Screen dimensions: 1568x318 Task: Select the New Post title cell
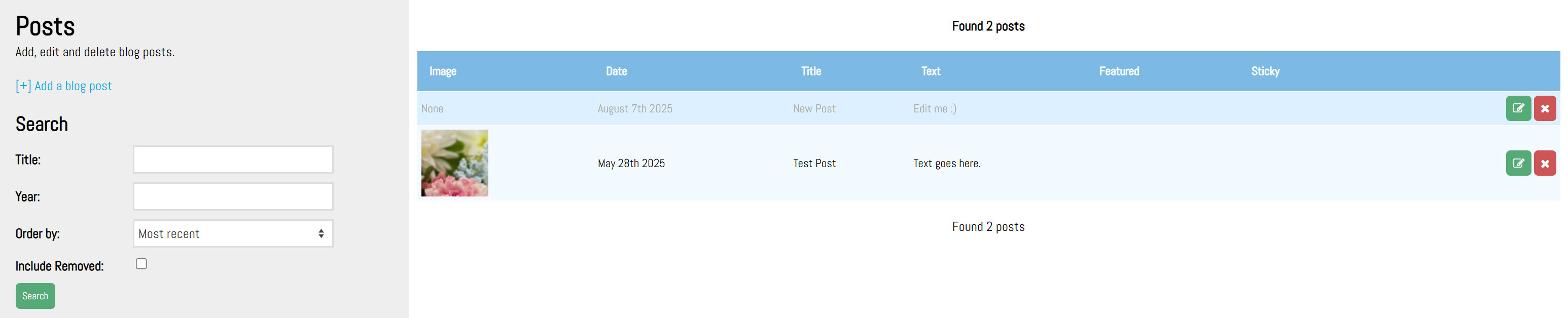814,109
